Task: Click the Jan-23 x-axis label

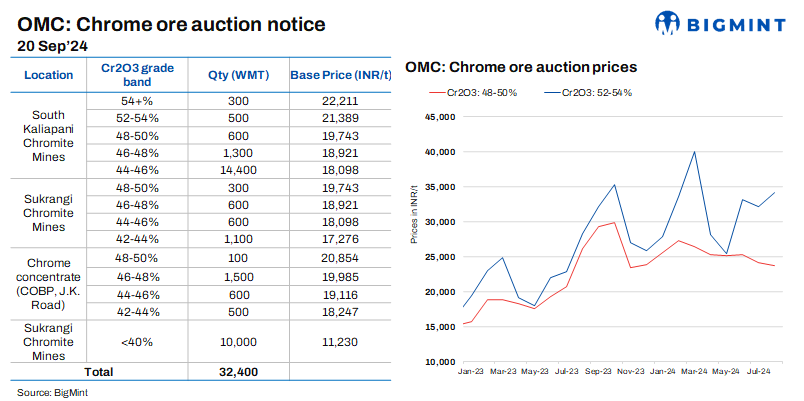Action: pos(471,371)
